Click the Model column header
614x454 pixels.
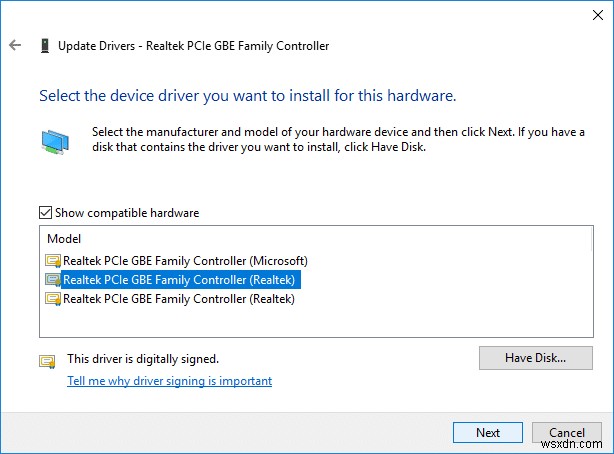[x=64, y=240]
